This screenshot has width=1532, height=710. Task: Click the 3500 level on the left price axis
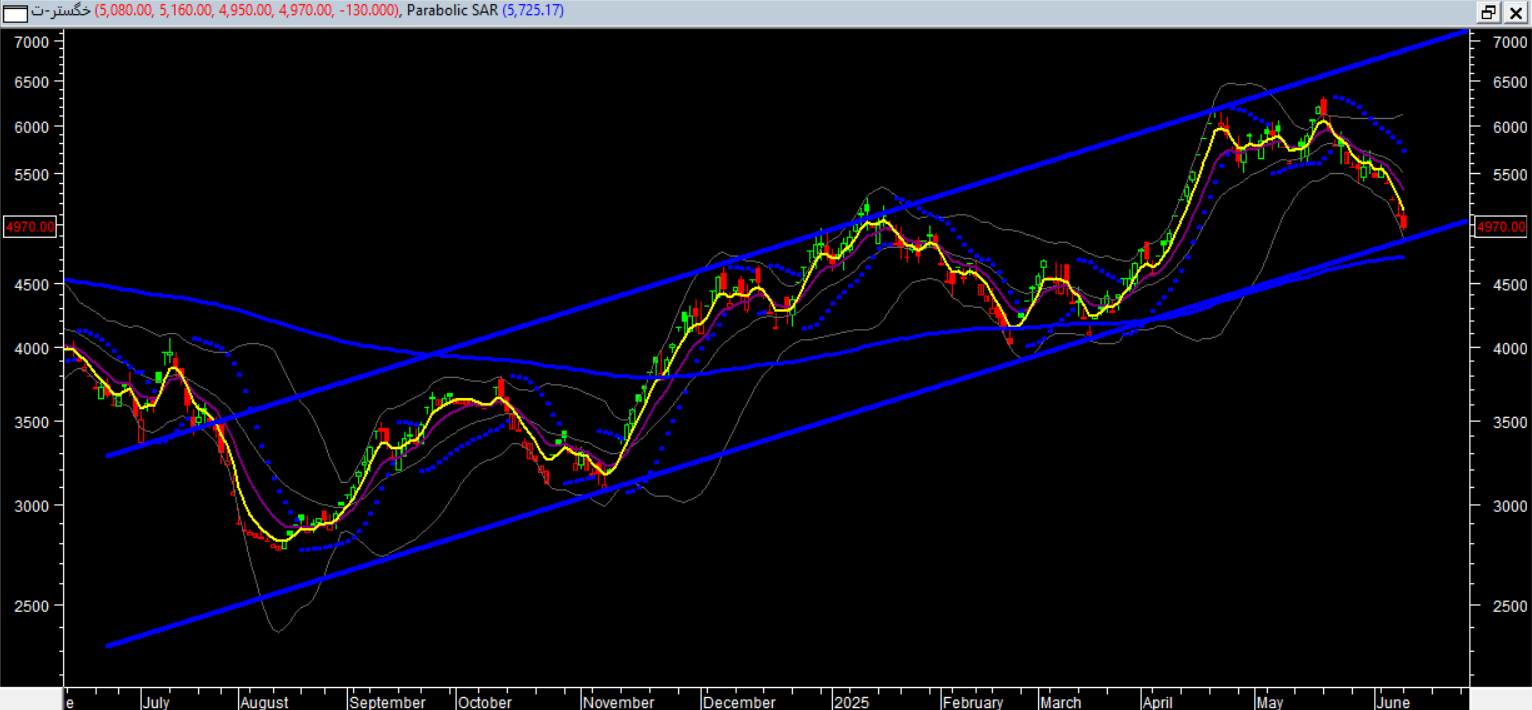pos(32,422)
